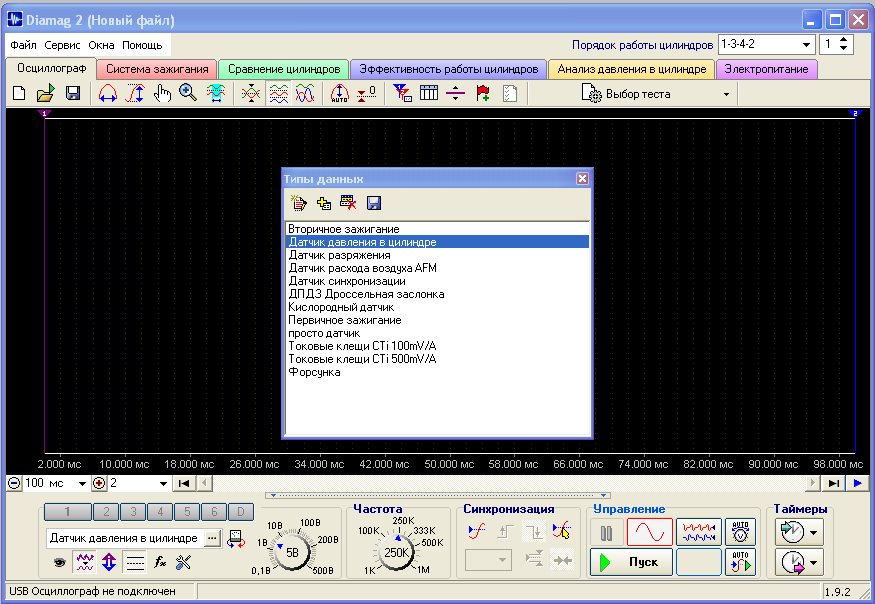Select Кислородный датчик in the list

(x=437, y=307)
